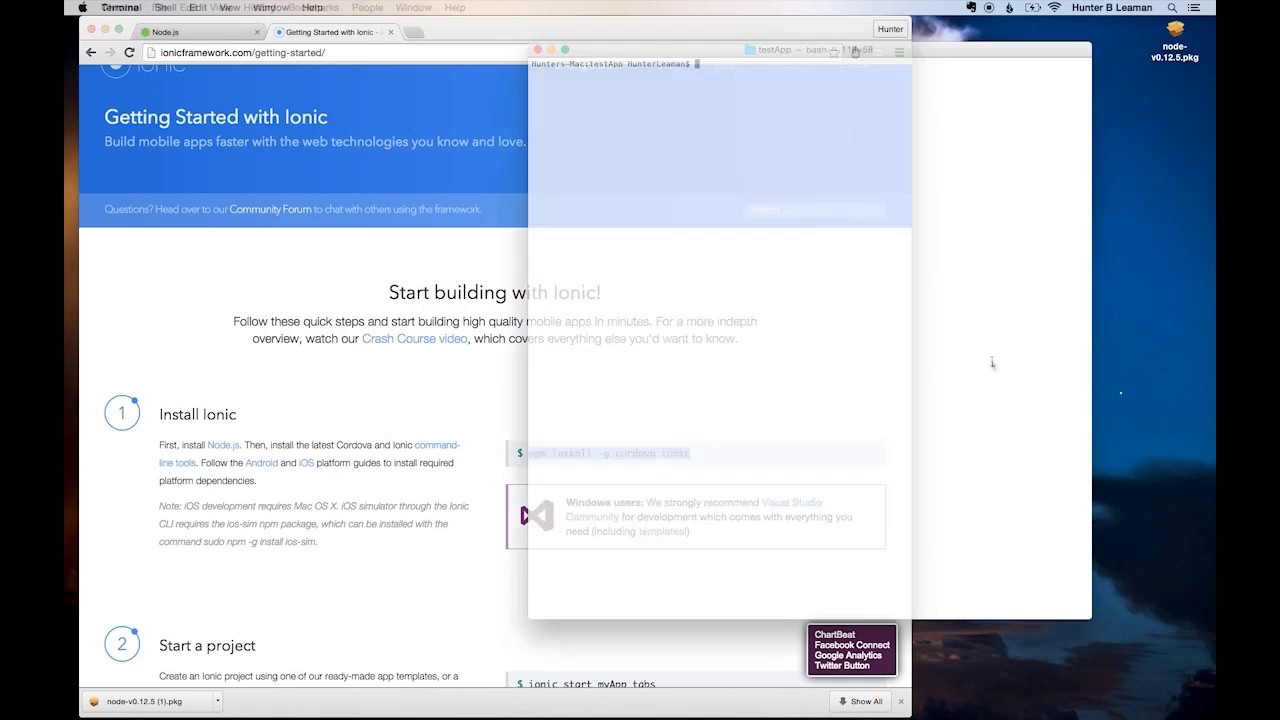Click the ionic start myApp tabs command

592,684
